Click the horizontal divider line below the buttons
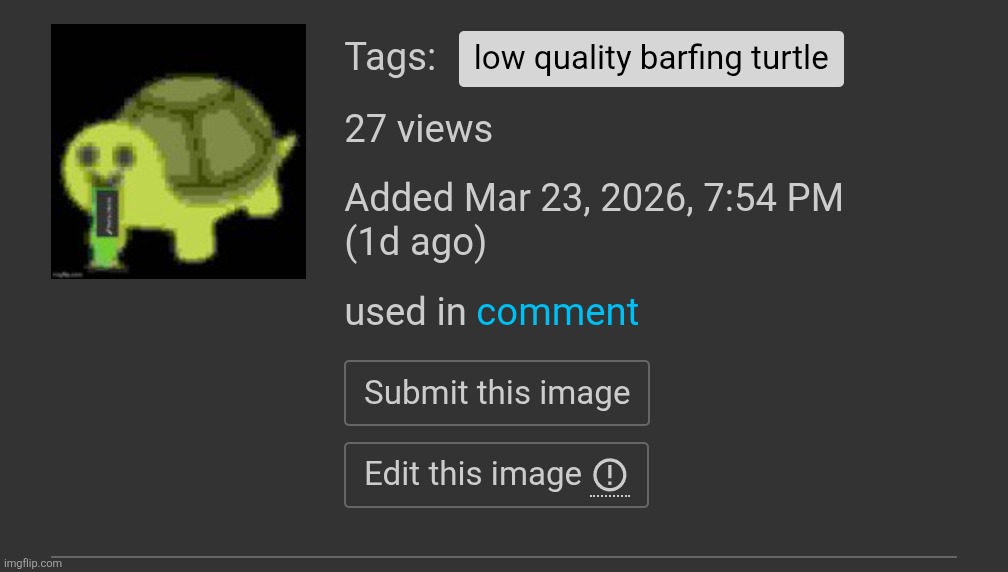1008x572 pixels. coord(503,557)
